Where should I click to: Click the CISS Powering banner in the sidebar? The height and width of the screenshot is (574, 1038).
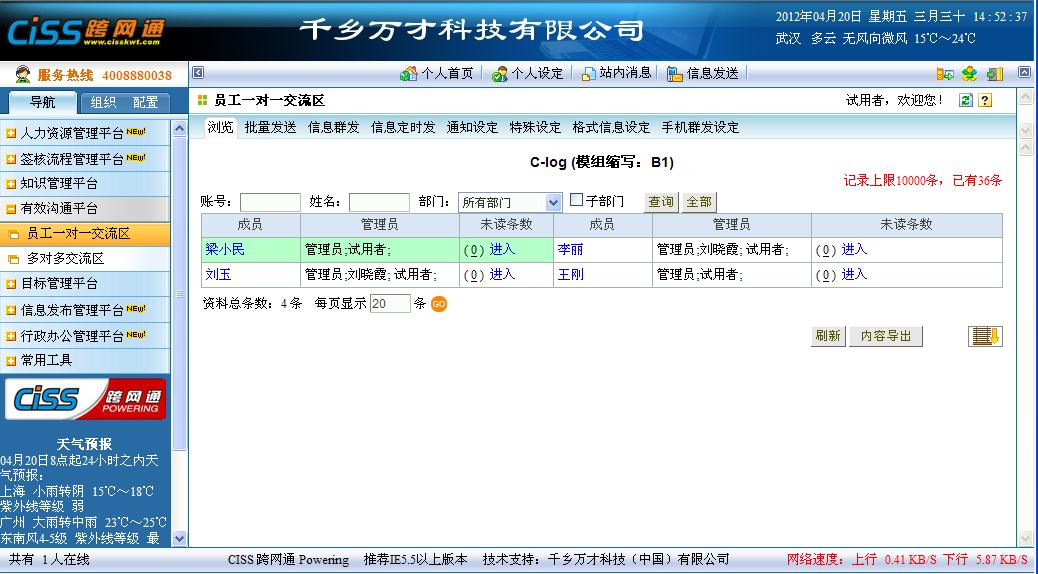85,399
